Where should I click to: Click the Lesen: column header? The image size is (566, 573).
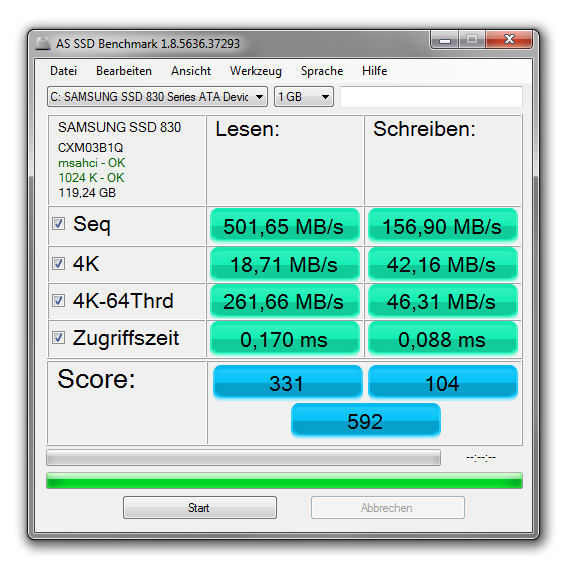tap(248, 129)
